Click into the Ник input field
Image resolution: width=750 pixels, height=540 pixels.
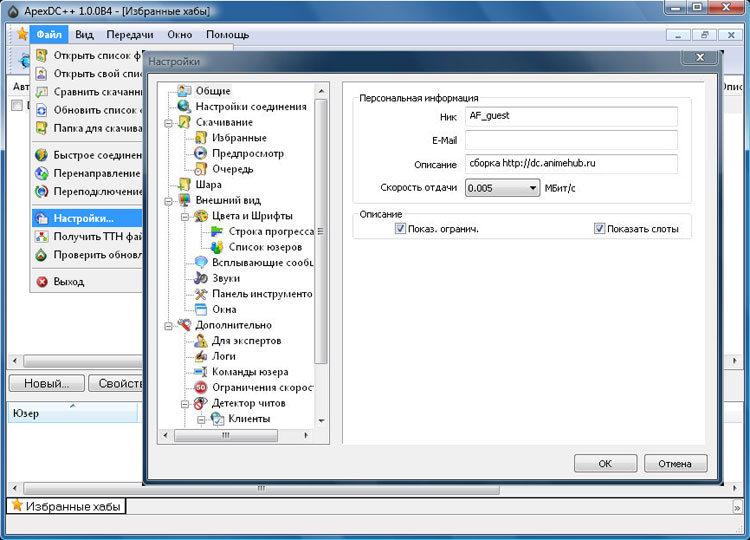pos(571,116)
